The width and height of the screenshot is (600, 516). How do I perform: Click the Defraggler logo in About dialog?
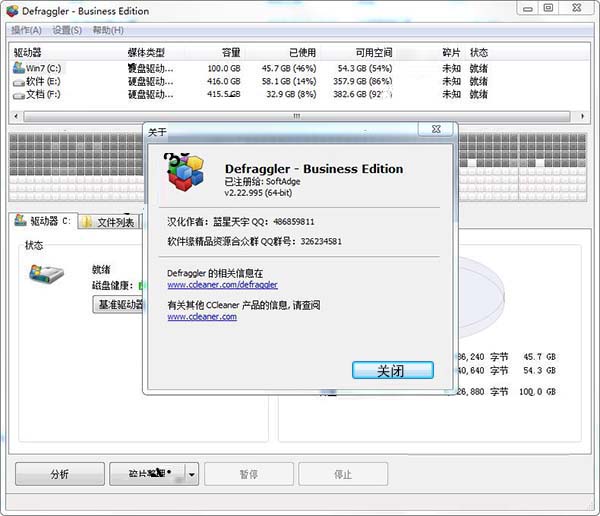185,172
